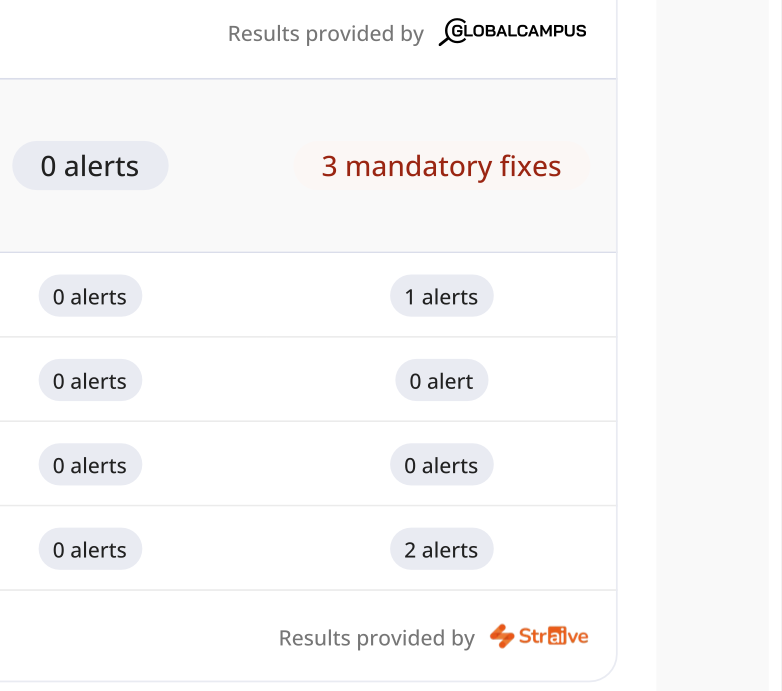Screen dimensions: 782x691
Task: Click the Straive lightning bolt icon
Action: click(502, 636)
